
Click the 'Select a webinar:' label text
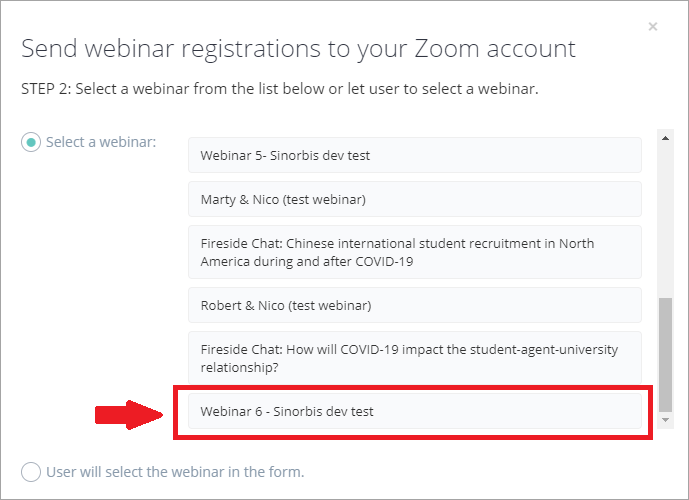point(101,142)
